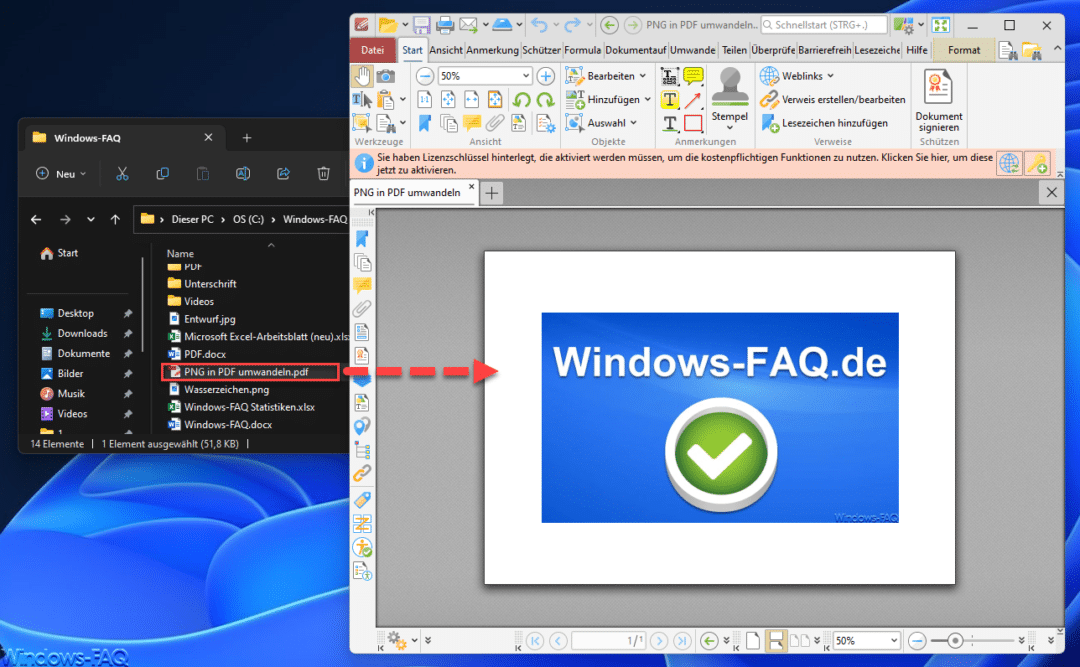Expand the Auswahl dropdown
Image resolution: width=1080 pixels, height=667 pixels.
click(634, 123)
